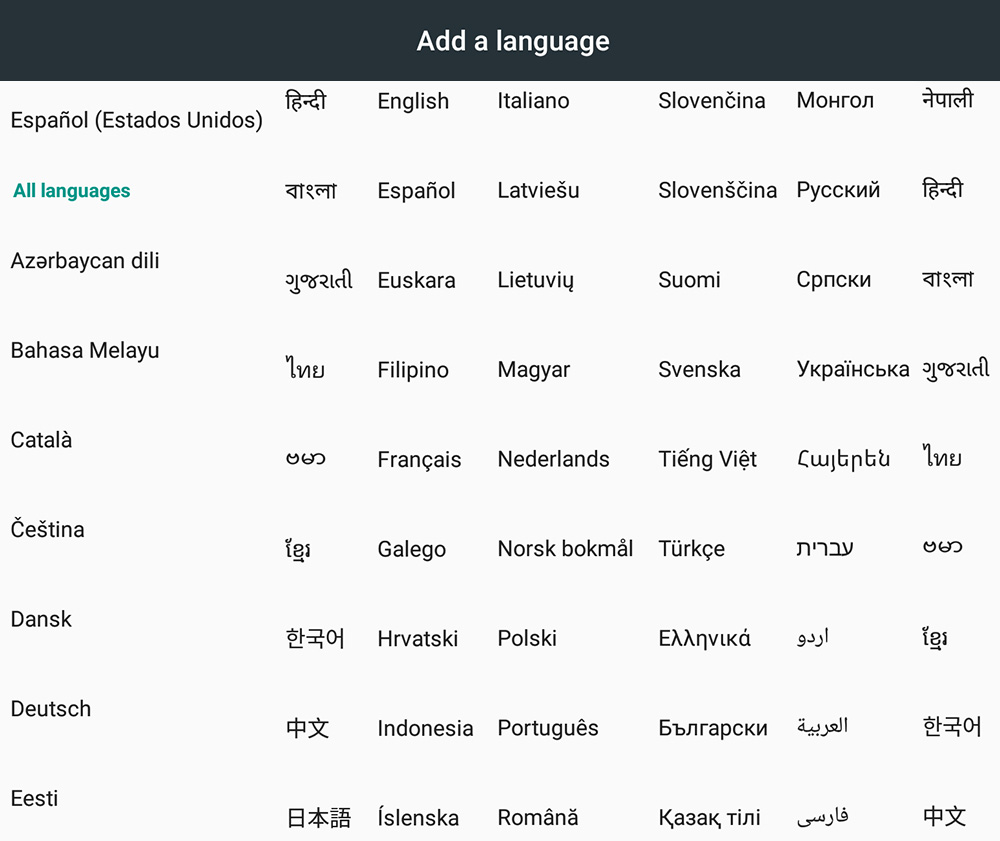Choose Українська language
The image size is (1000, 841).
(853, 369)
